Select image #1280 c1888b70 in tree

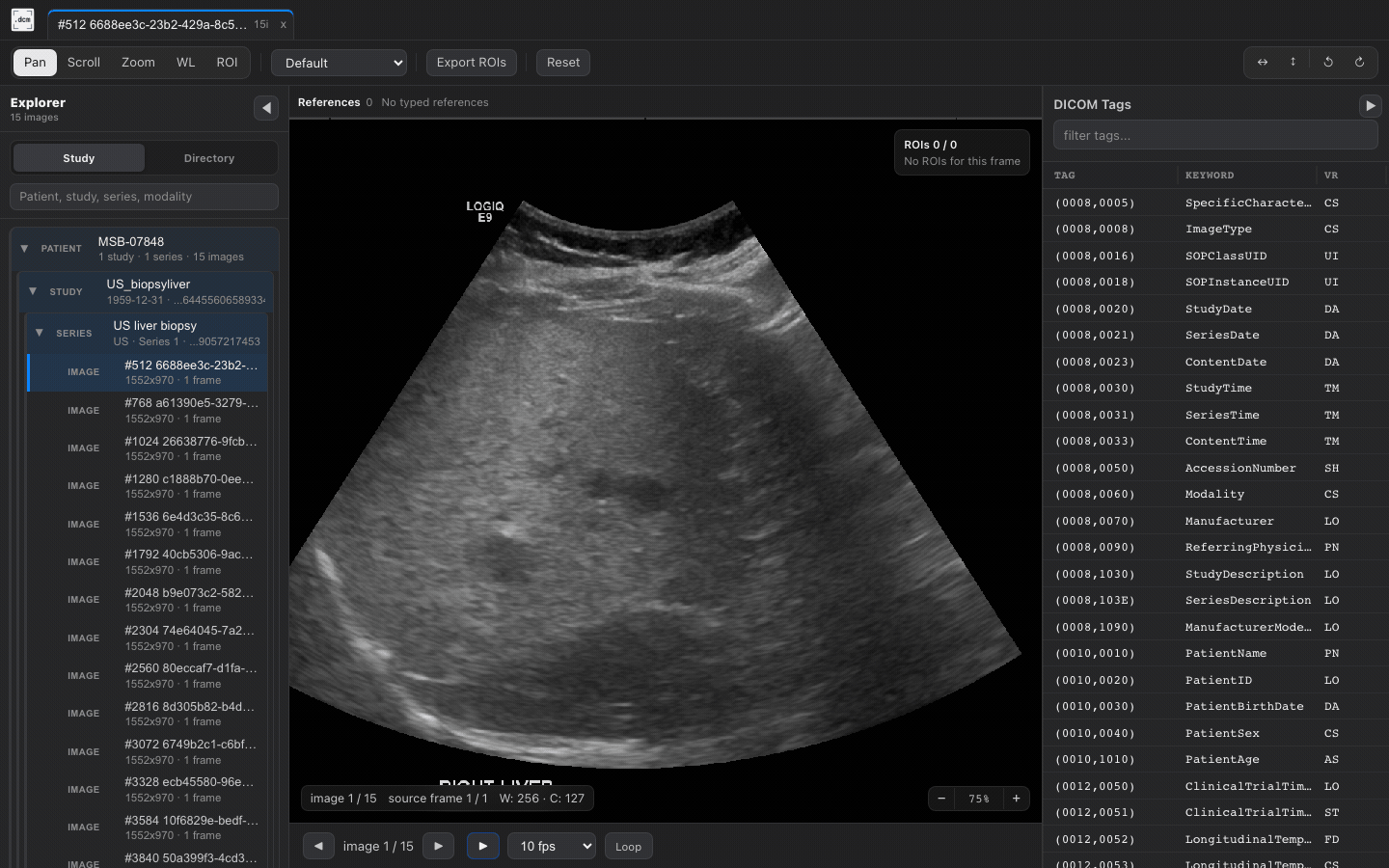(148, 486)
